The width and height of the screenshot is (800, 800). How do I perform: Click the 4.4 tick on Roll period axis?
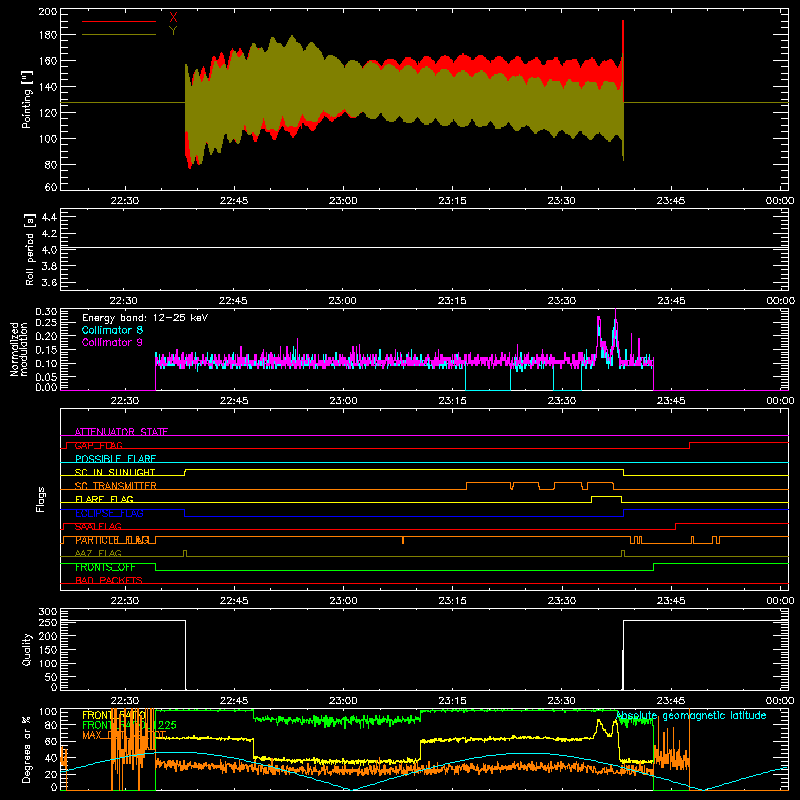[x=48, y=217]
